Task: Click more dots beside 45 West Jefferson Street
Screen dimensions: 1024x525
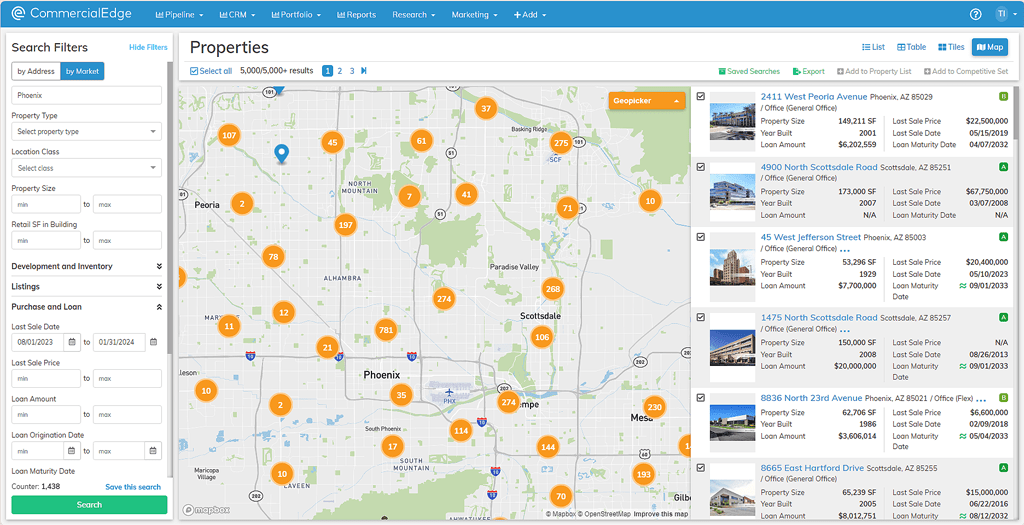Action: pyautogui.click(x=844, y=250)
